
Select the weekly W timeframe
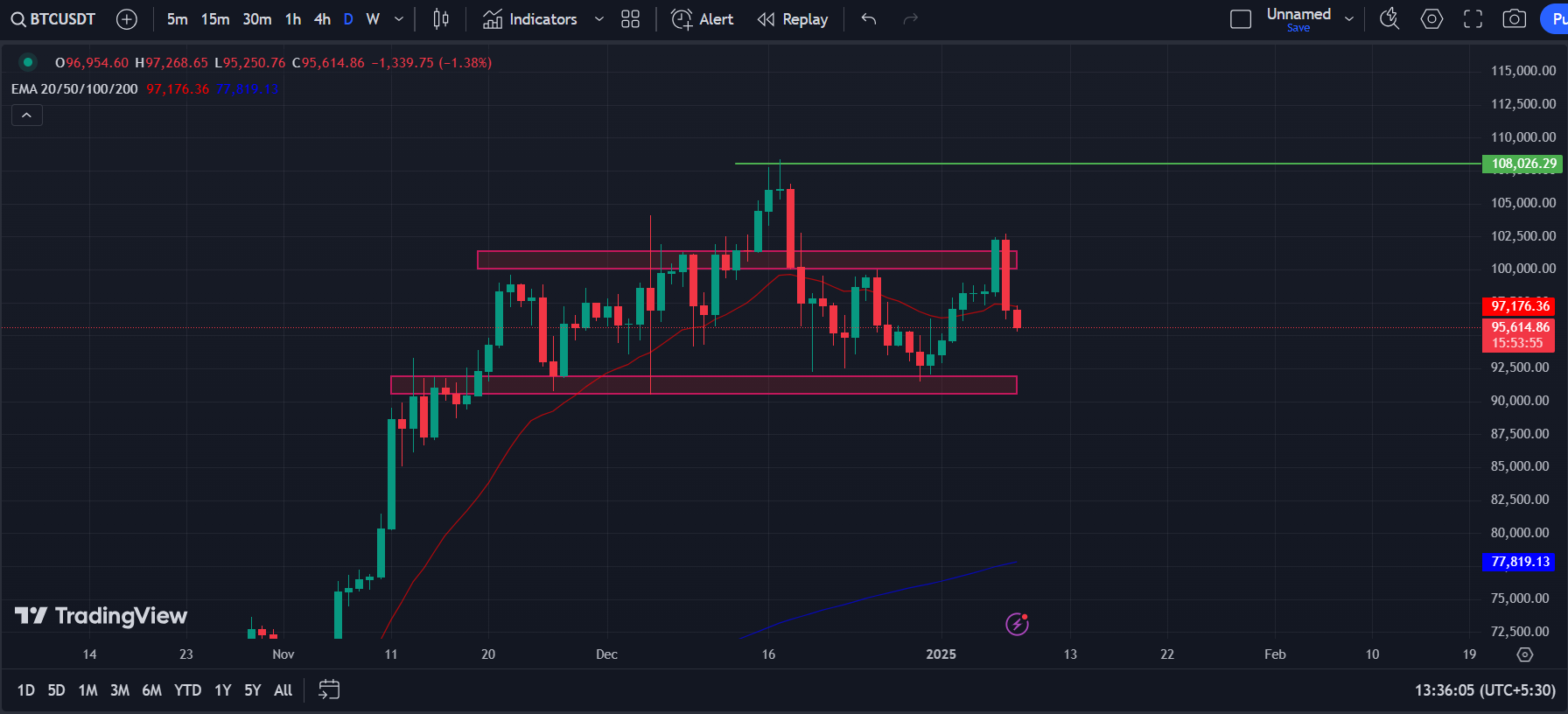pos(373,19)
